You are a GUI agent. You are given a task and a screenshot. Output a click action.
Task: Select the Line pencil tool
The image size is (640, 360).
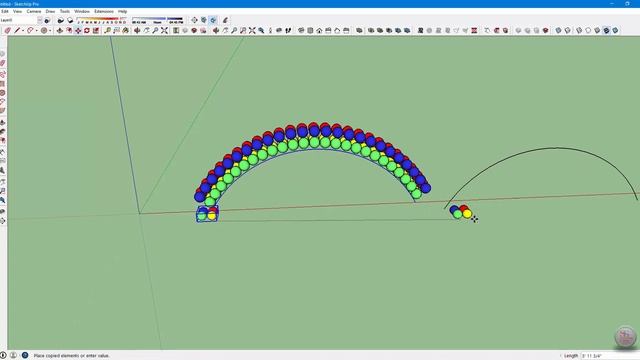click(17, 30)
